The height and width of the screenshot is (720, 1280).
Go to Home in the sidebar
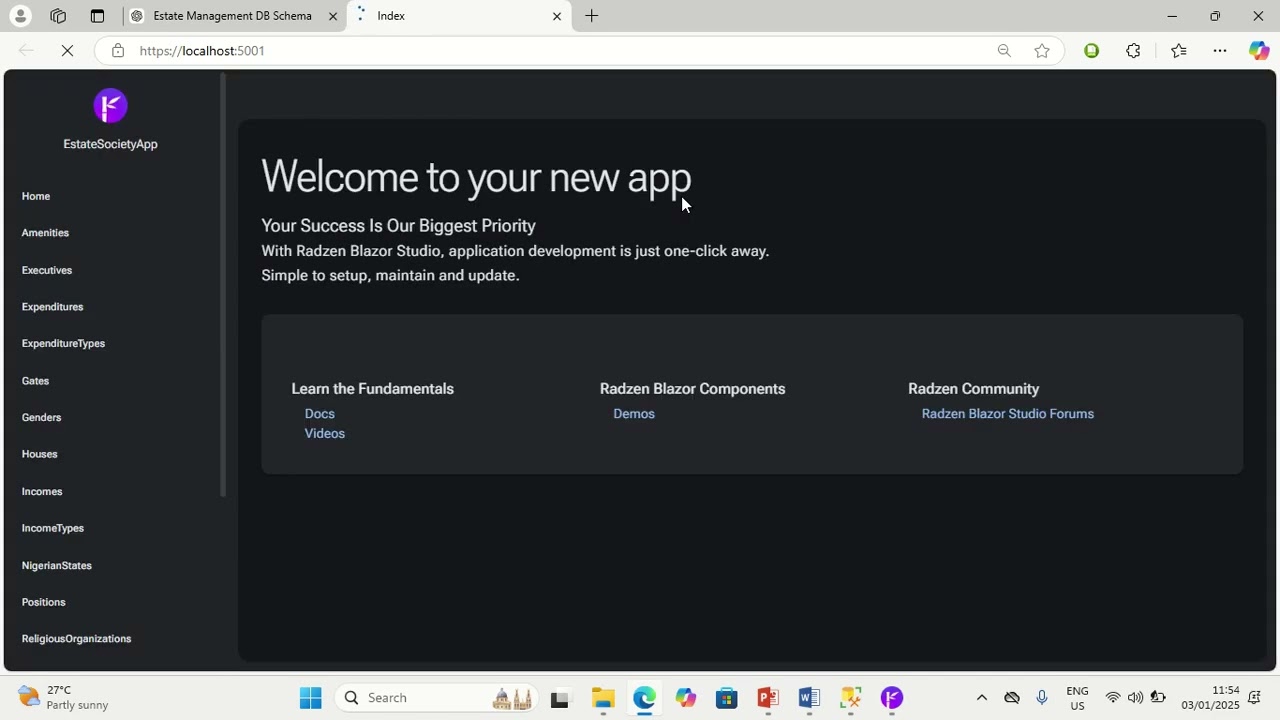pyautogui.click(x=36, y=196)
